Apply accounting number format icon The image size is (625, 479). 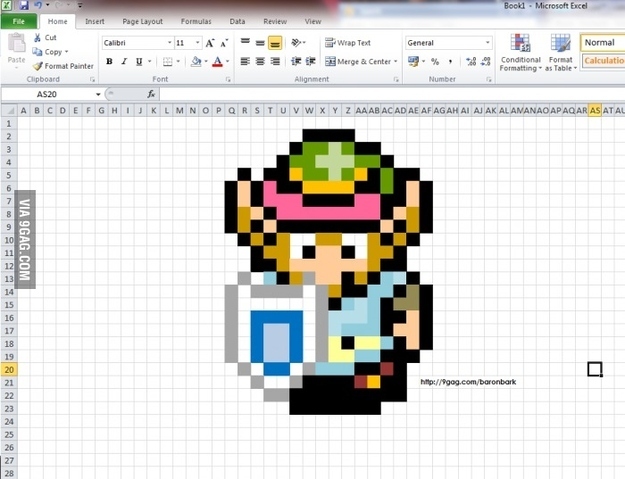coord(413,61)
